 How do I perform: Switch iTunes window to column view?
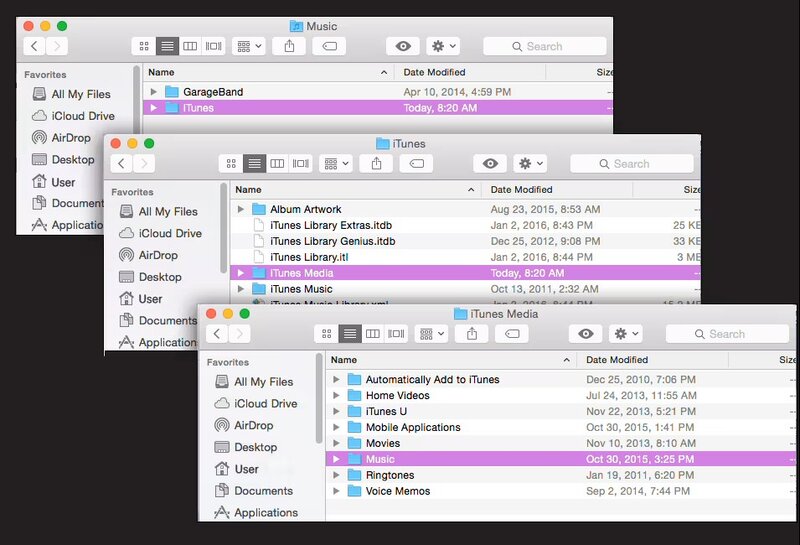[x=278, y=164]
